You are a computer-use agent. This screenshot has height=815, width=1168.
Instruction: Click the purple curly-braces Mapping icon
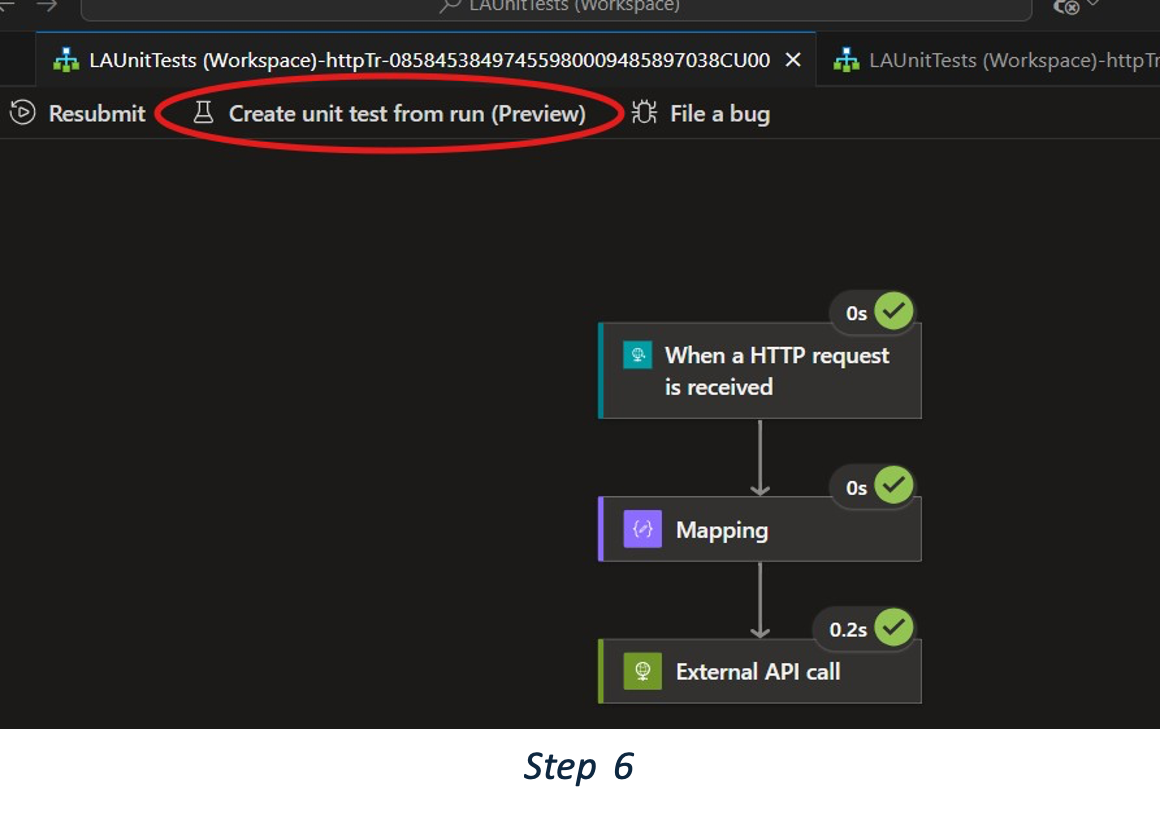pyautogui.click(x=642, y=530)
